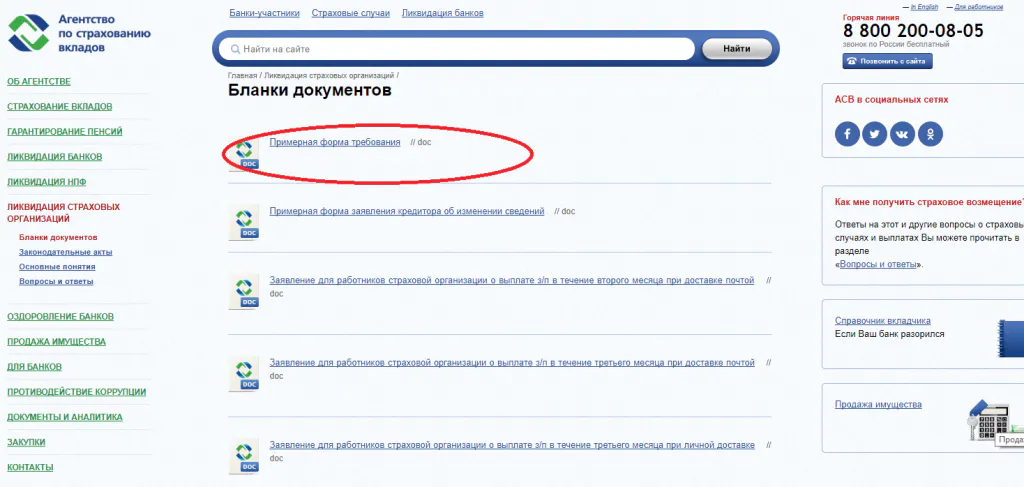Select 'Основные понятия' submenu item
The width and height of the screenshot is (1024, 487).
(57, 267)
